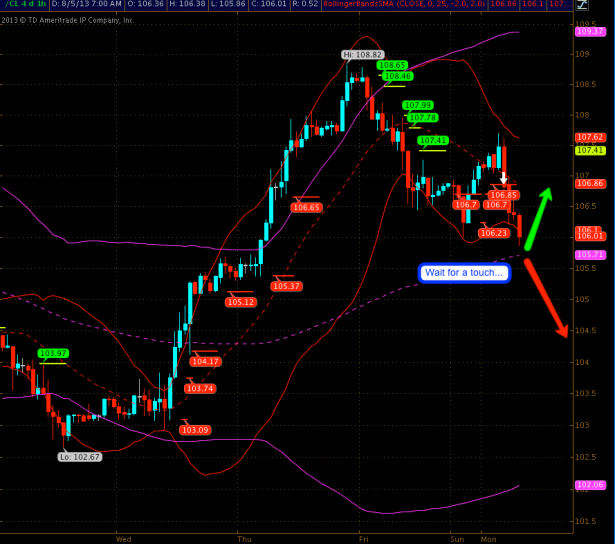
Task: Click the magenta 109.37 price-axis label
Action: [x=590, y=31]
